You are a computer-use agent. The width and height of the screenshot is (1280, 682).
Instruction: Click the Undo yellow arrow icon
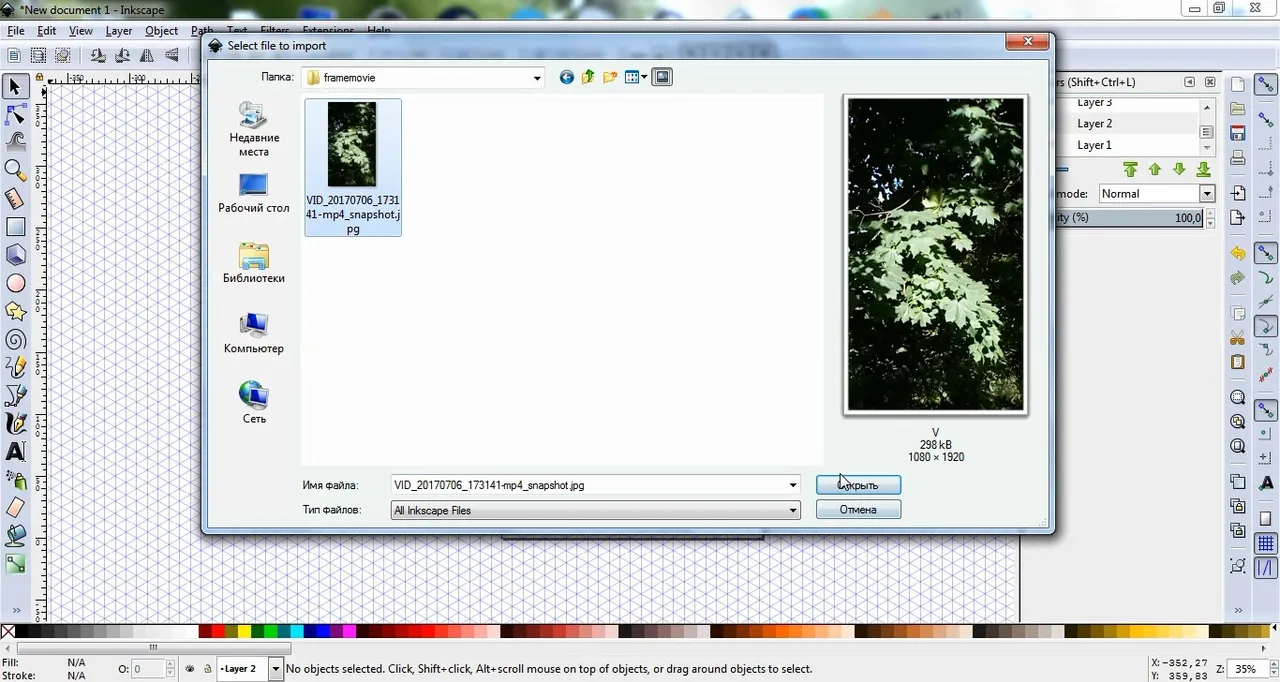click(x=1238, y=254)
